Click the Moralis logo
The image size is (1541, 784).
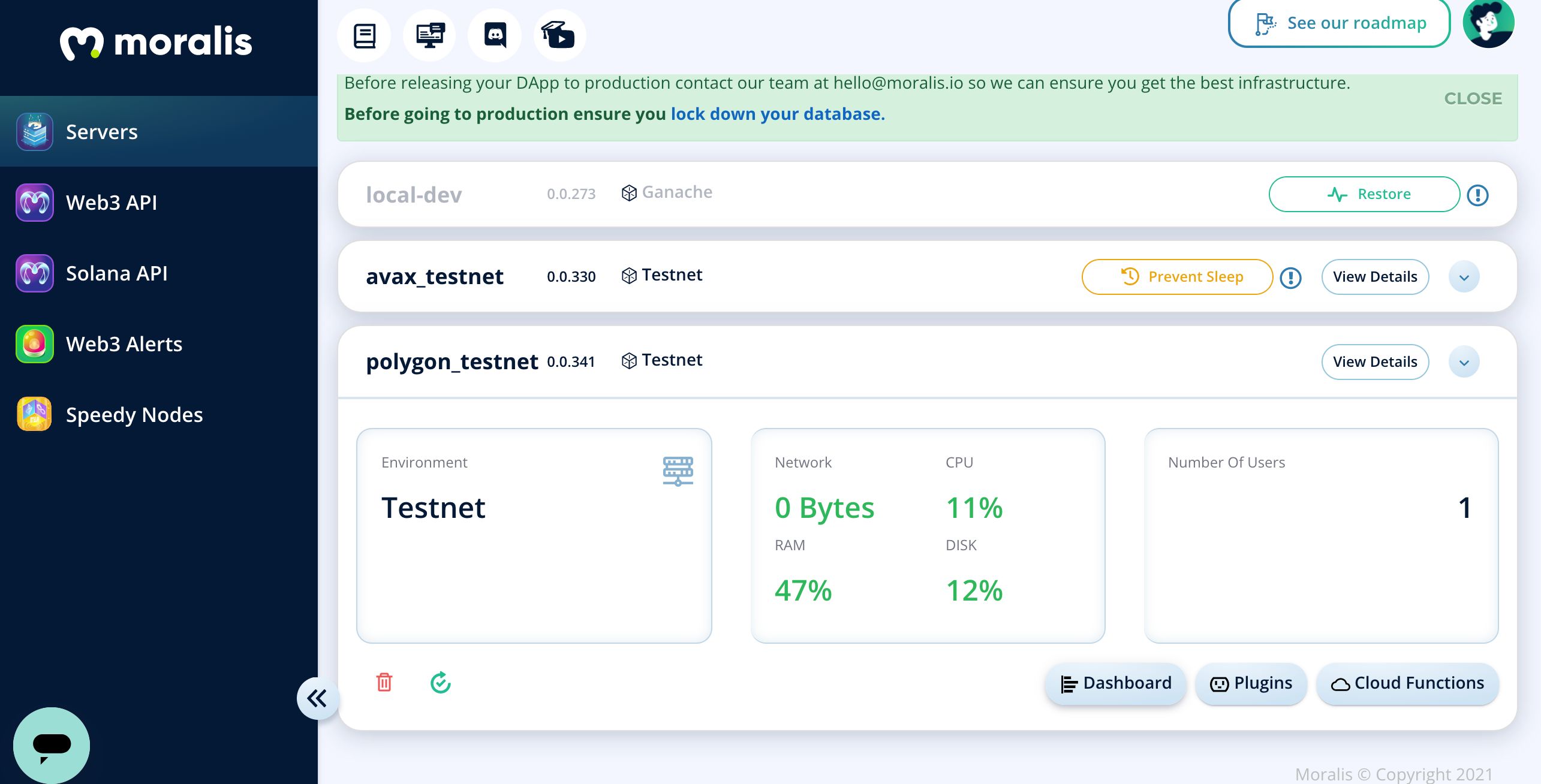click(156, 42)
